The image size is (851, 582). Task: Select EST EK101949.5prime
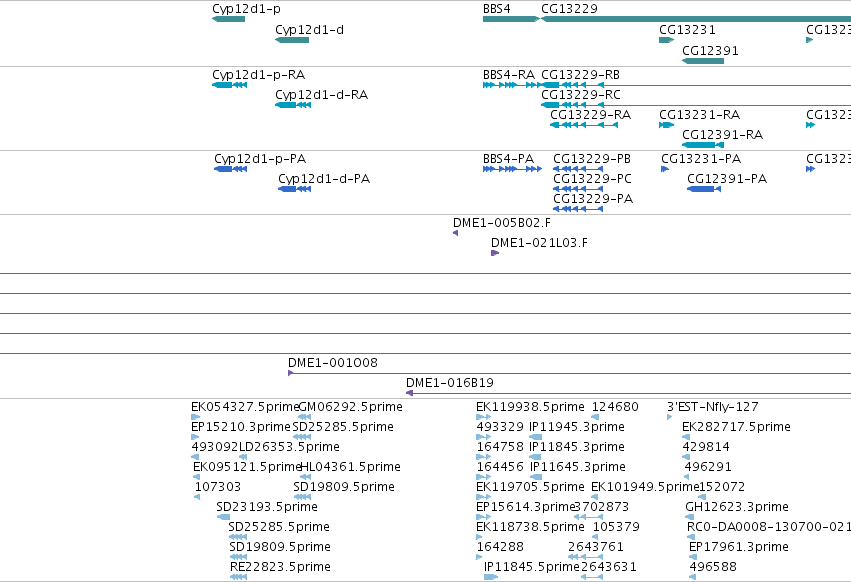tap(595, 497)
